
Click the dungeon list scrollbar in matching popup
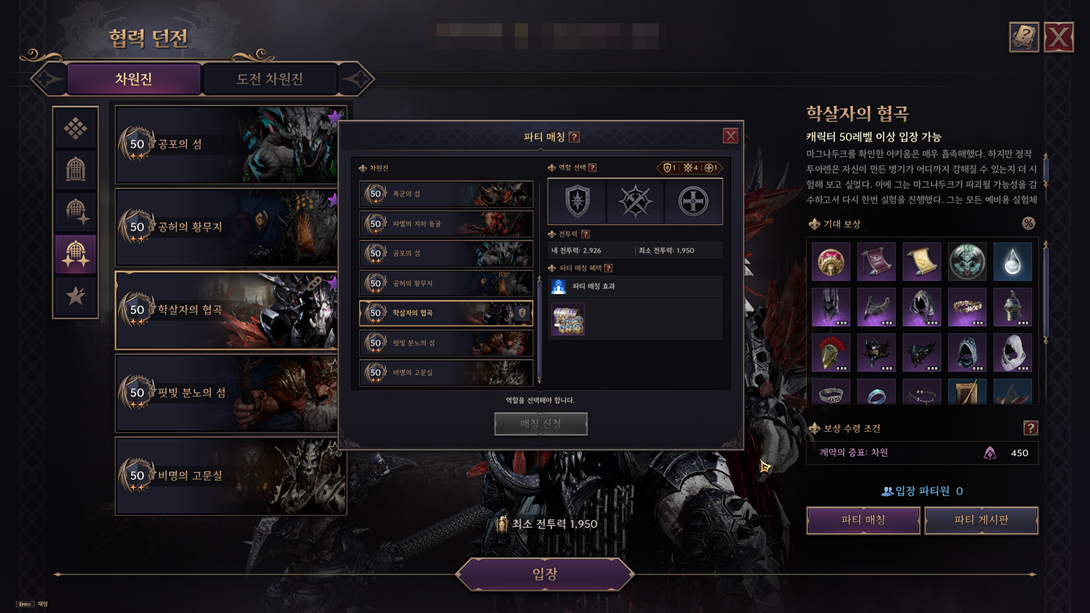(x=539, y=328)
